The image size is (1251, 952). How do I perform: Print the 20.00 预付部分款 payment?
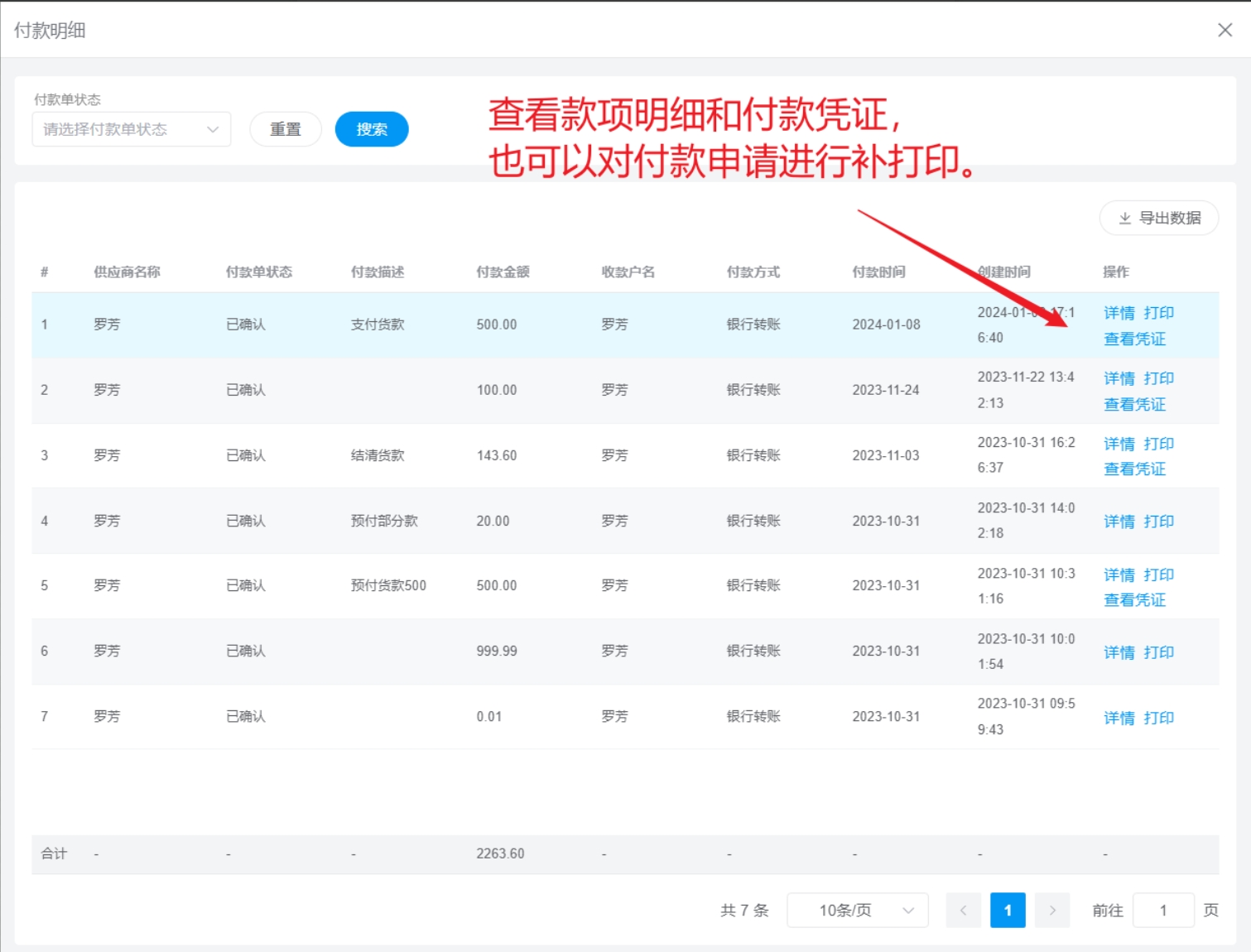[x=1158, y=522]
